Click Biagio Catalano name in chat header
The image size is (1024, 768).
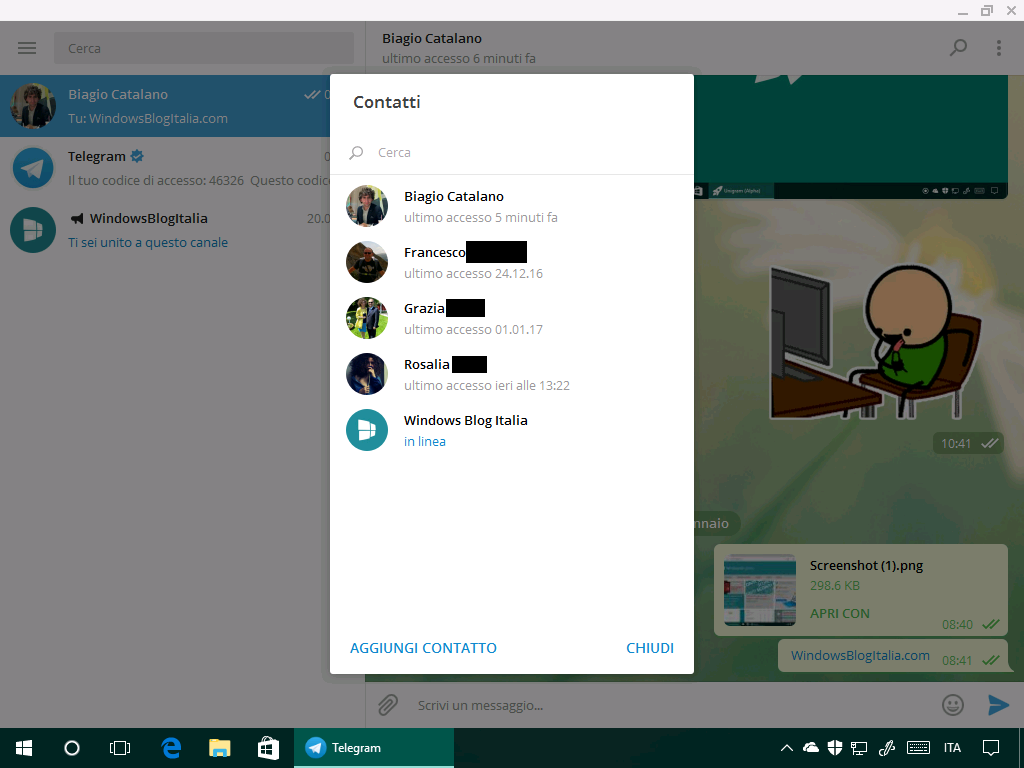(x=432, y=39)
